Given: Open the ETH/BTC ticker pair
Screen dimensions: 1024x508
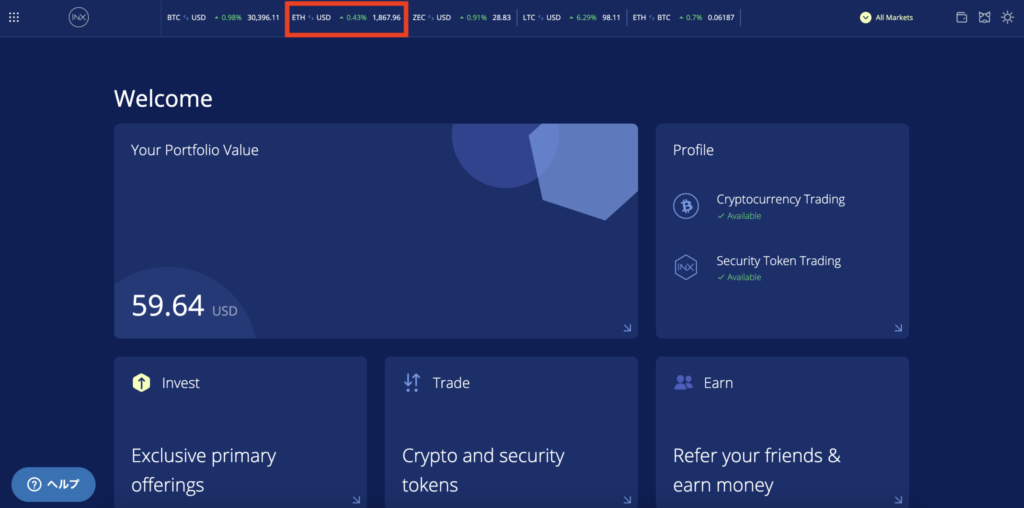Looking at the screenshot, I should click(x=683, y=17).
